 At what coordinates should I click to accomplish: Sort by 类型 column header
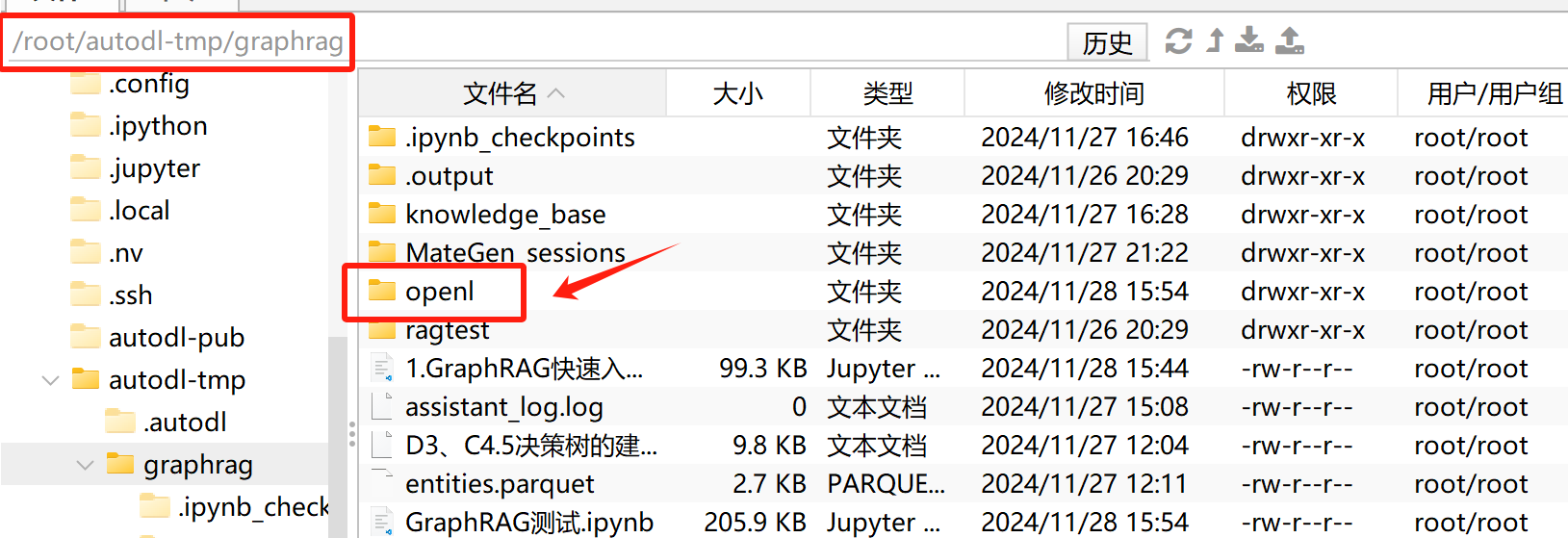tap(887, 93)
